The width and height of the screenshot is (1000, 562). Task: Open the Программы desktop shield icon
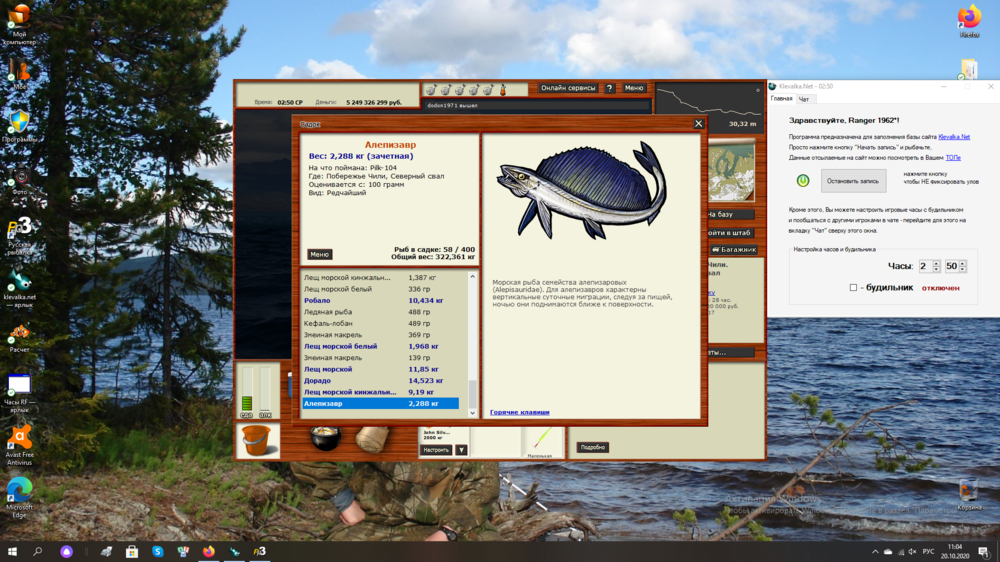click(19, 125)
